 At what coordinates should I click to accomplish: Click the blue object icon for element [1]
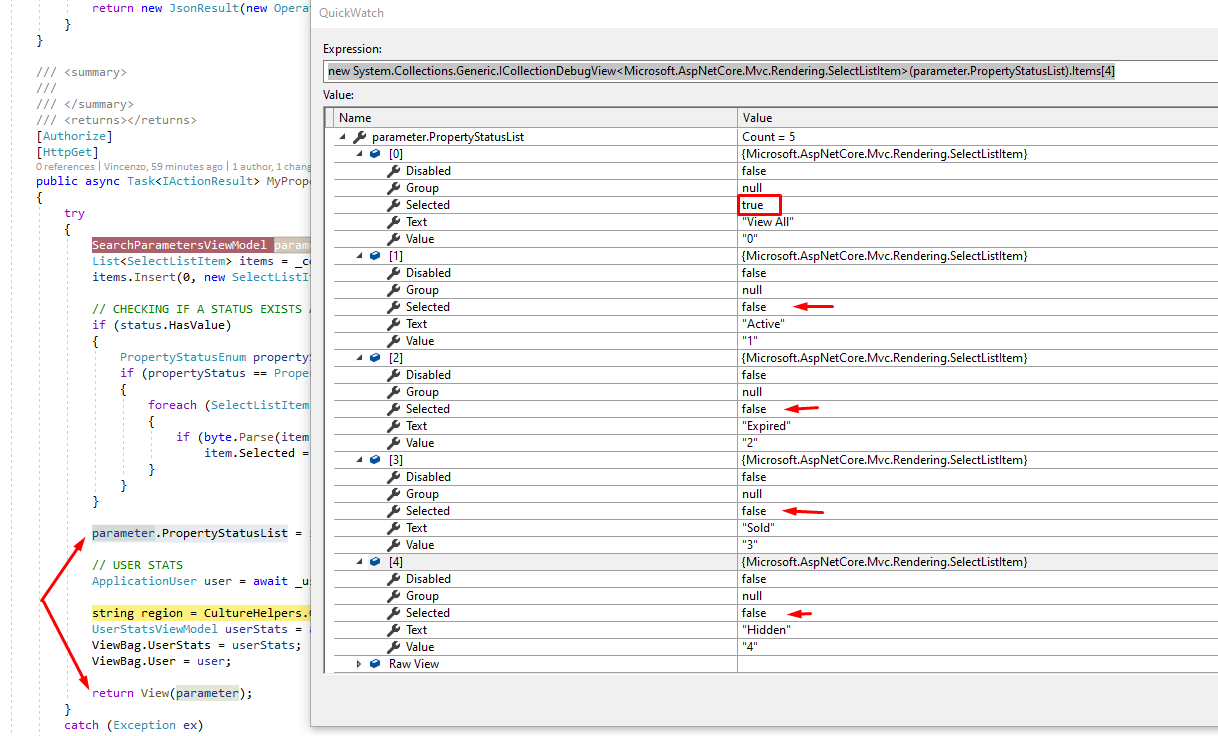coord(374,255)
